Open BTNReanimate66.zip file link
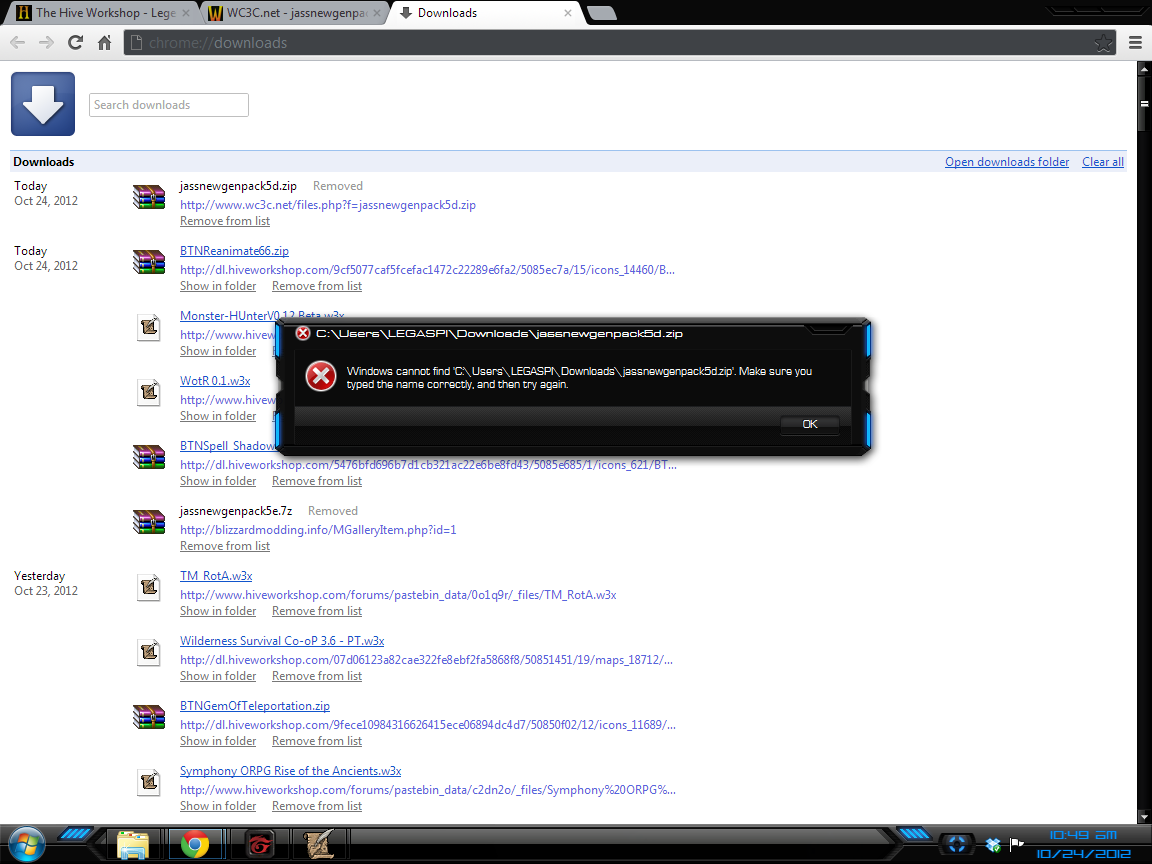Image resolution: width=1152 pixels, height=864 pixels. pos(234,251)
